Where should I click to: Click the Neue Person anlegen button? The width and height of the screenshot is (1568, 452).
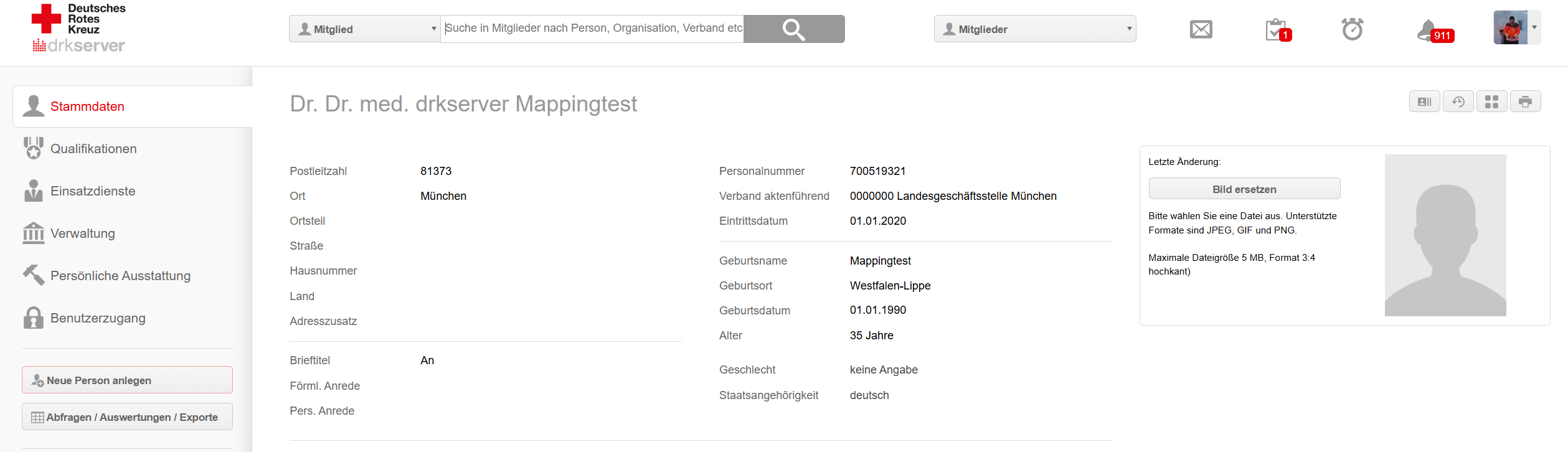(127, 380)
